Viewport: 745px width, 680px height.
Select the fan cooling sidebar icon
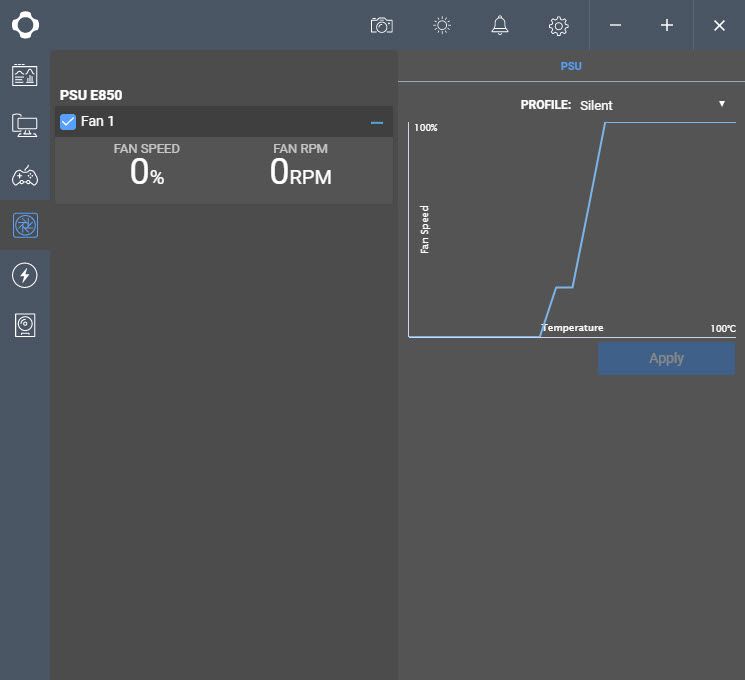point(25,225)
